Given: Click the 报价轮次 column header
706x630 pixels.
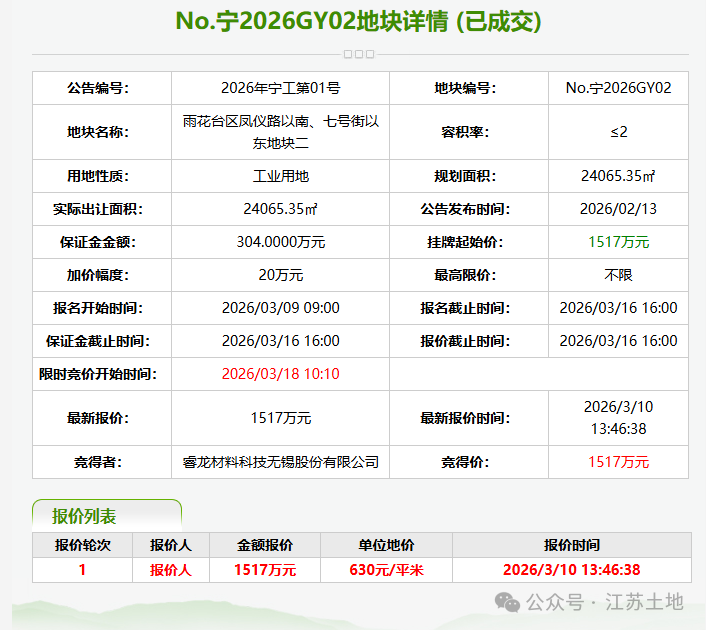Looking at the screenshot, I should [x=82, y=545].
